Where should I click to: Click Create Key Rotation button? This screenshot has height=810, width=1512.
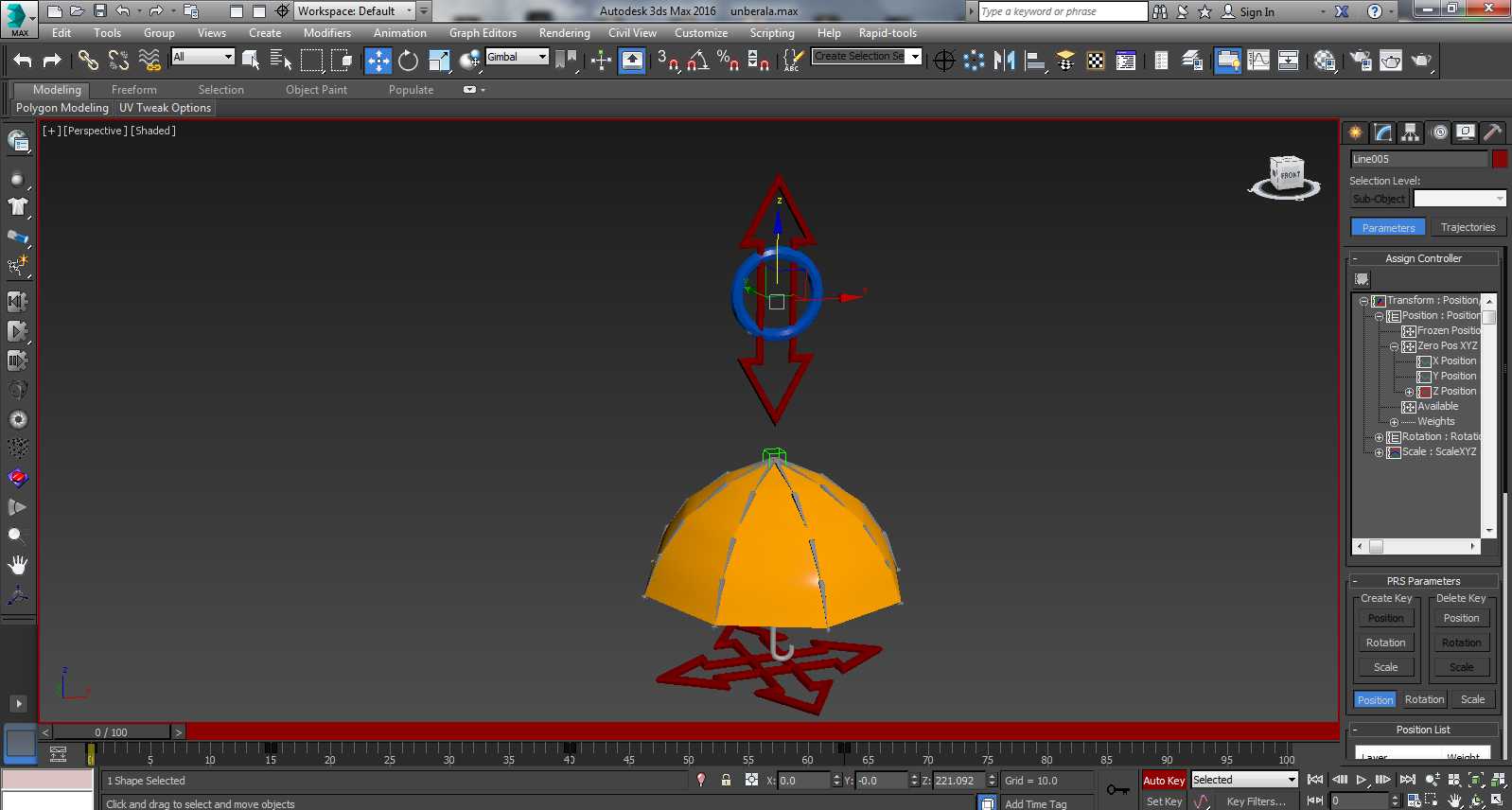[1386, 643]
